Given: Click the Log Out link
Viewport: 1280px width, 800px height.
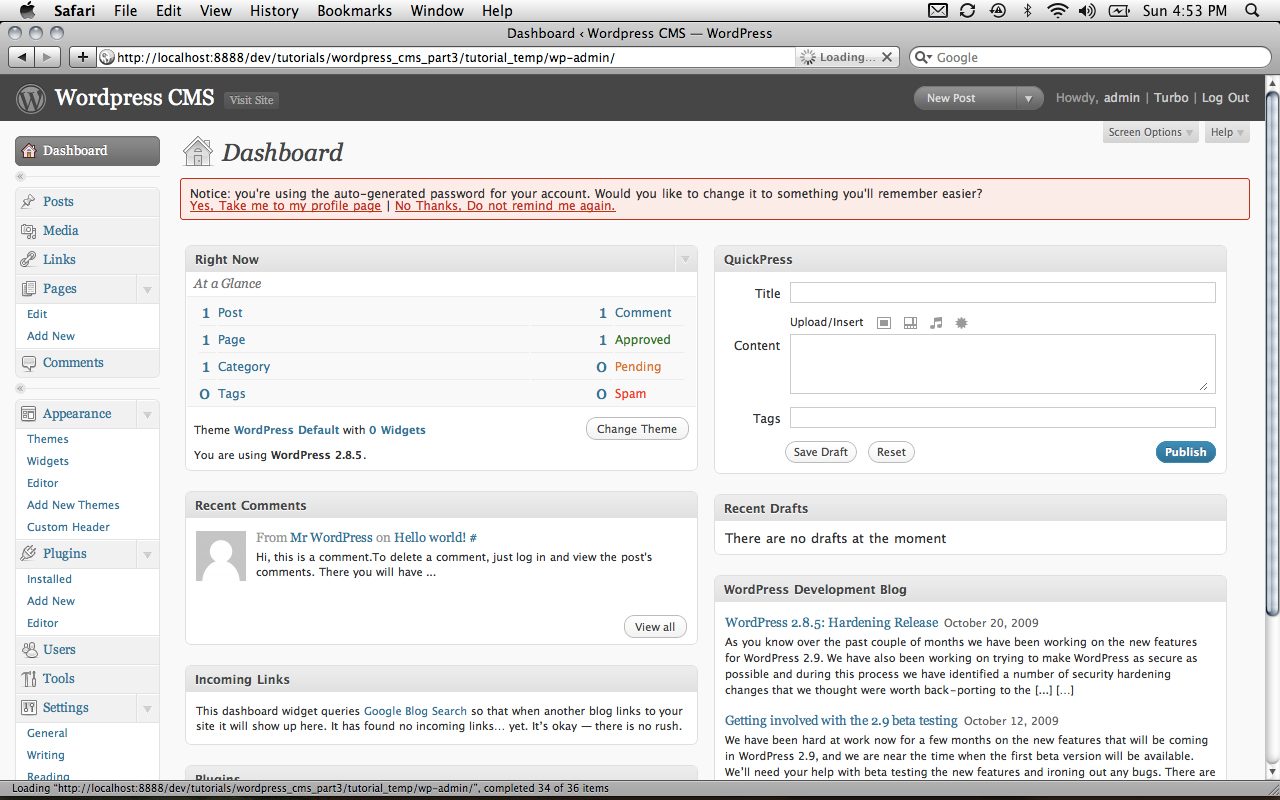Looking at the screenshot, I should coord(1225,98).
